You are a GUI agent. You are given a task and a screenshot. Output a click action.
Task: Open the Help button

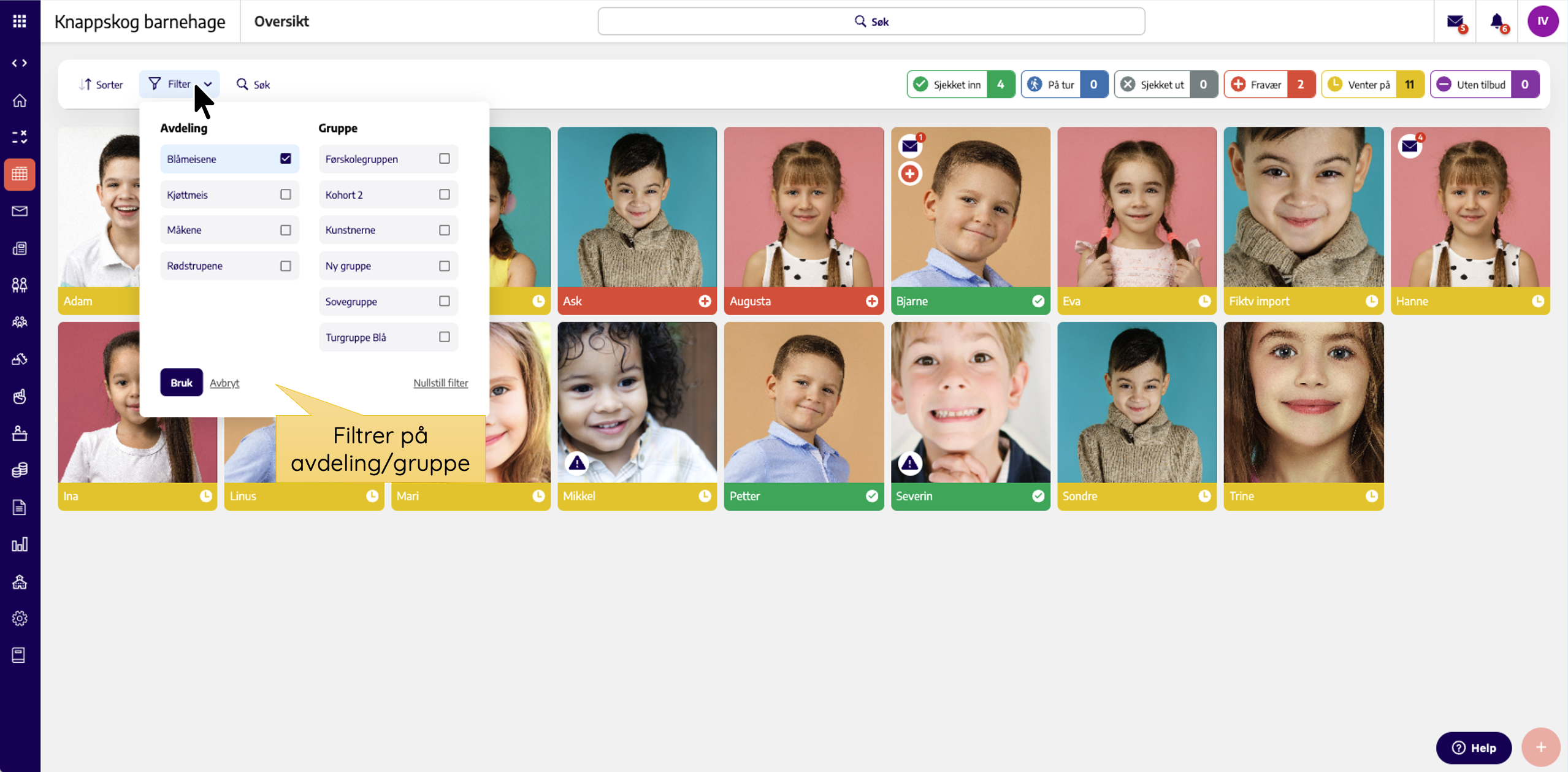1474,747
